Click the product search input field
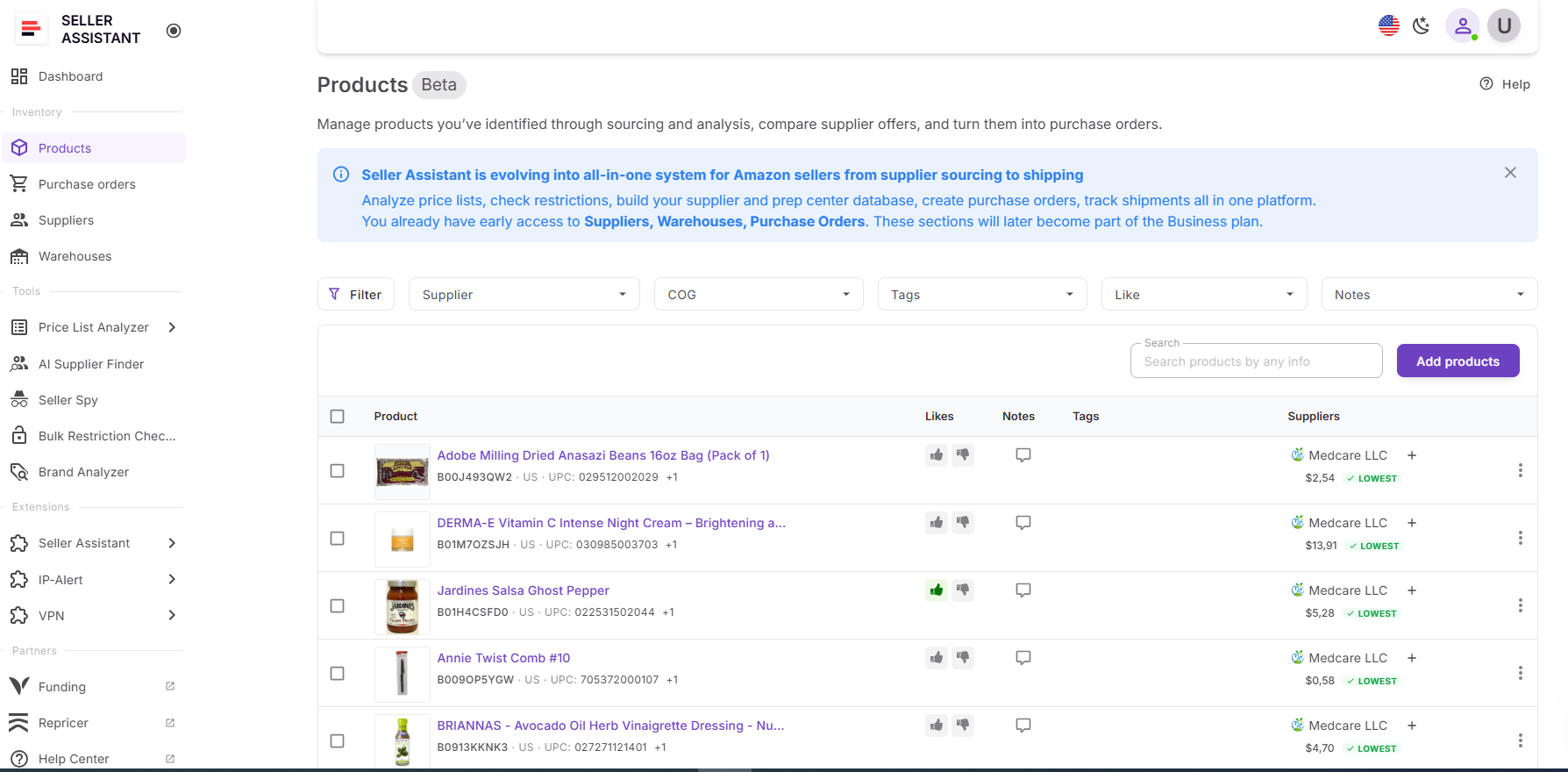This screenshot has height=772, width=1568. 1256,361
